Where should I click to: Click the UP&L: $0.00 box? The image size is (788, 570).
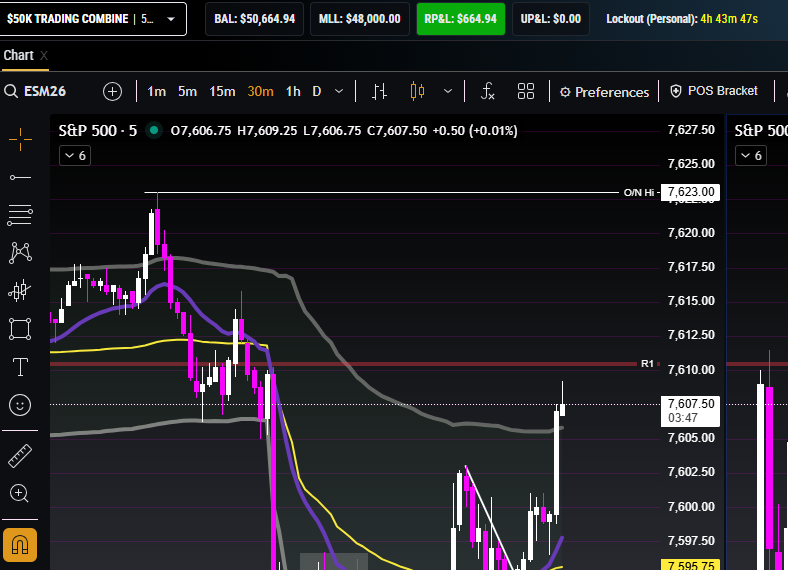coord(551,19)
